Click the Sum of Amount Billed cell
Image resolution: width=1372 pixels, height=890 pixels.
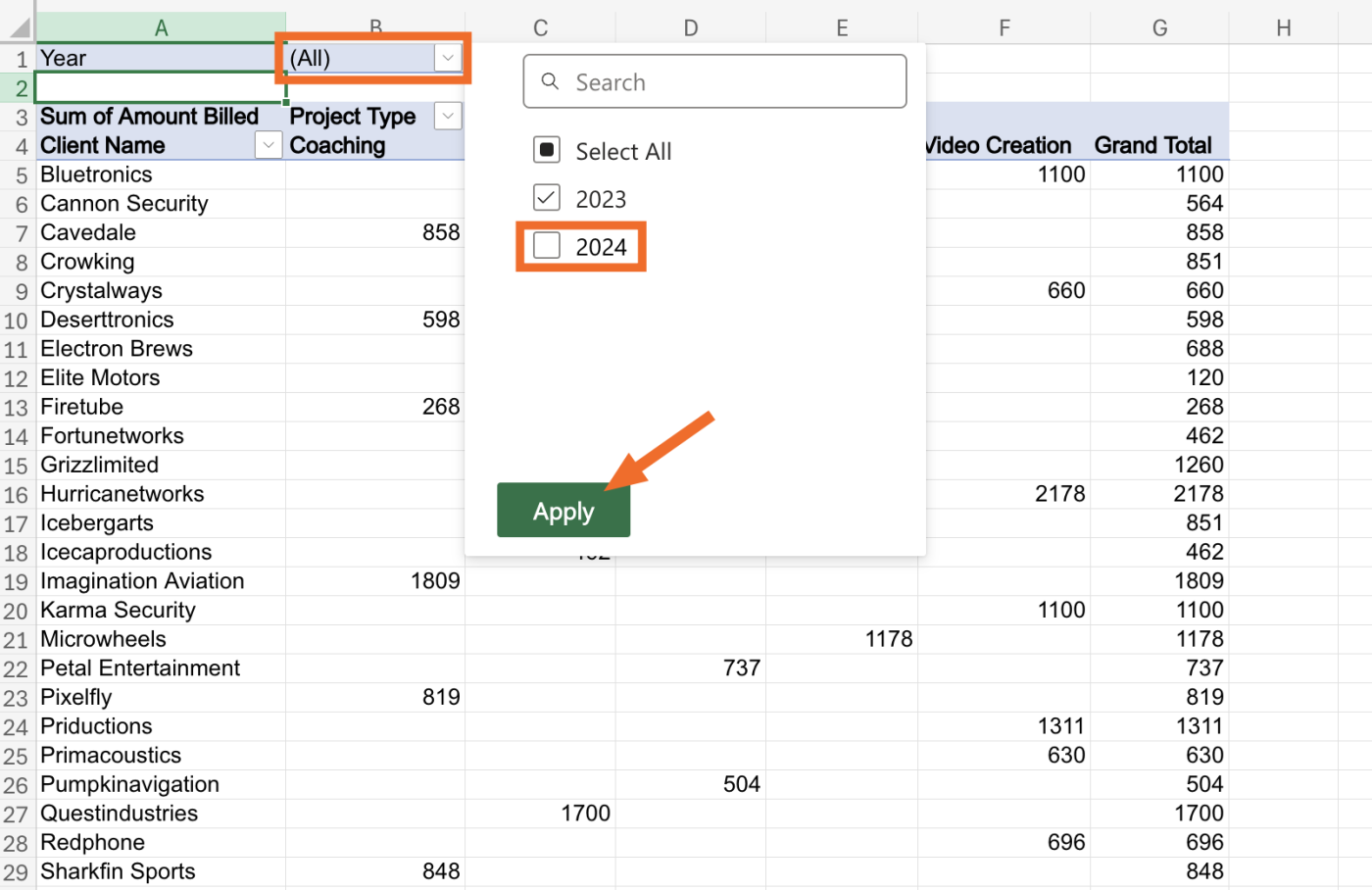tap(161, 116)
